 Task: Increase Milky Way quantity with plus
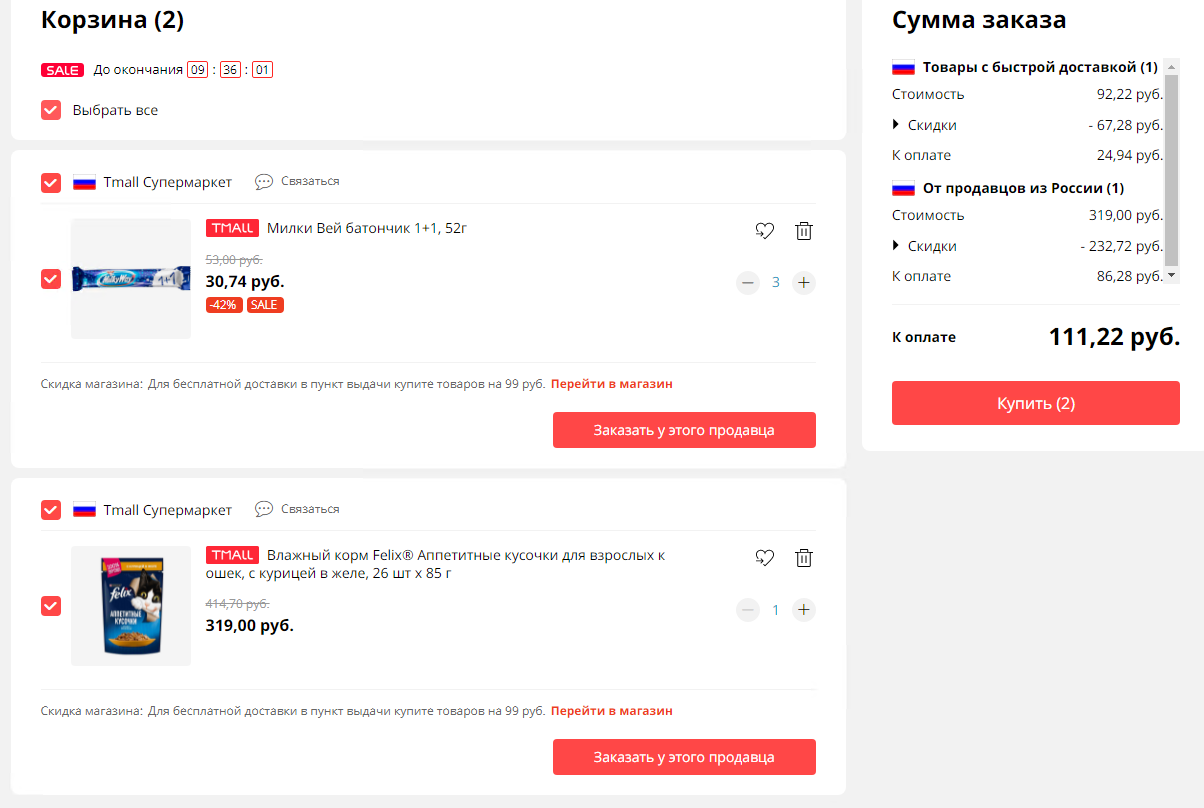tap(804, 283)
